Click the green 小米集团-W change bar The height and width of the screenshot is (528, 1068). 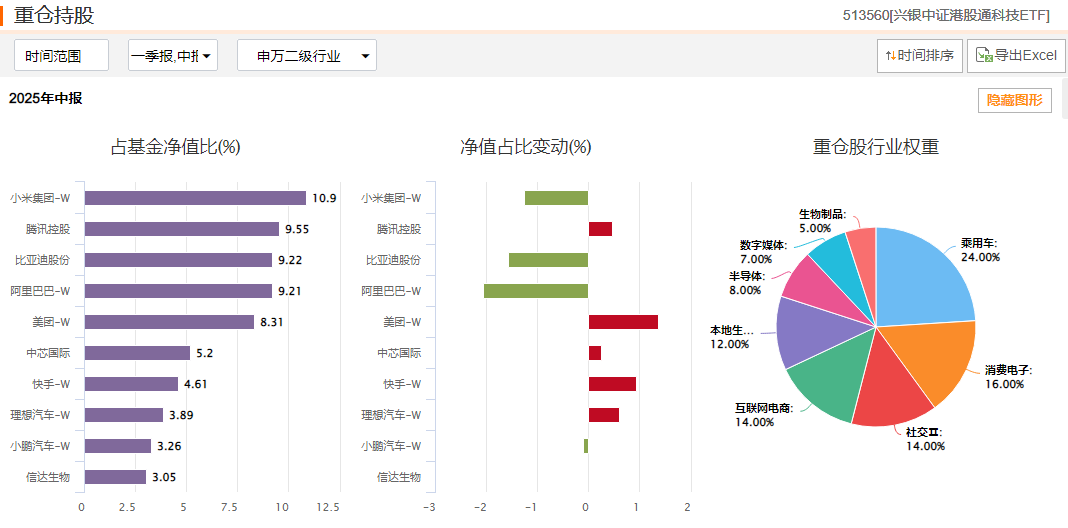pos(556,198)
